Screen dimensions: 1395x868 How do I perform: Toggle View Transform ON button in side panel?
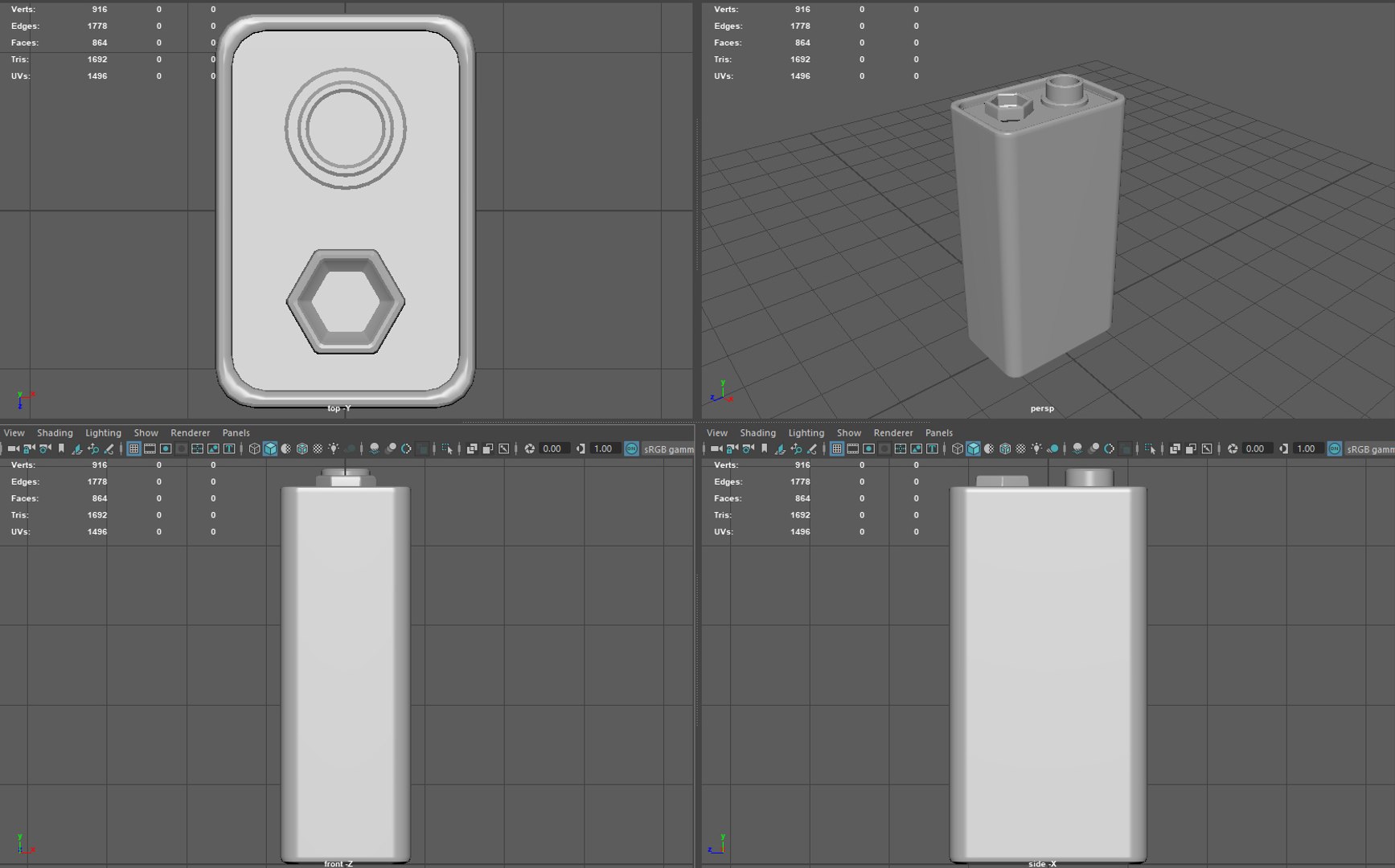(x=1335, y=448)
